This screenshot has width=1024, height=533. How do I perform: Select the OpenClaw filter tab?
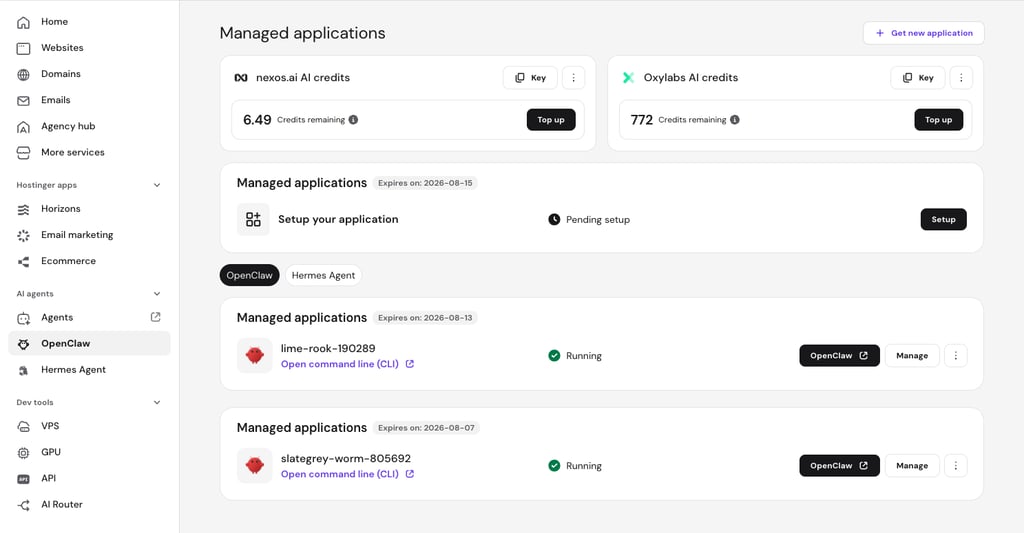[249, 275]
